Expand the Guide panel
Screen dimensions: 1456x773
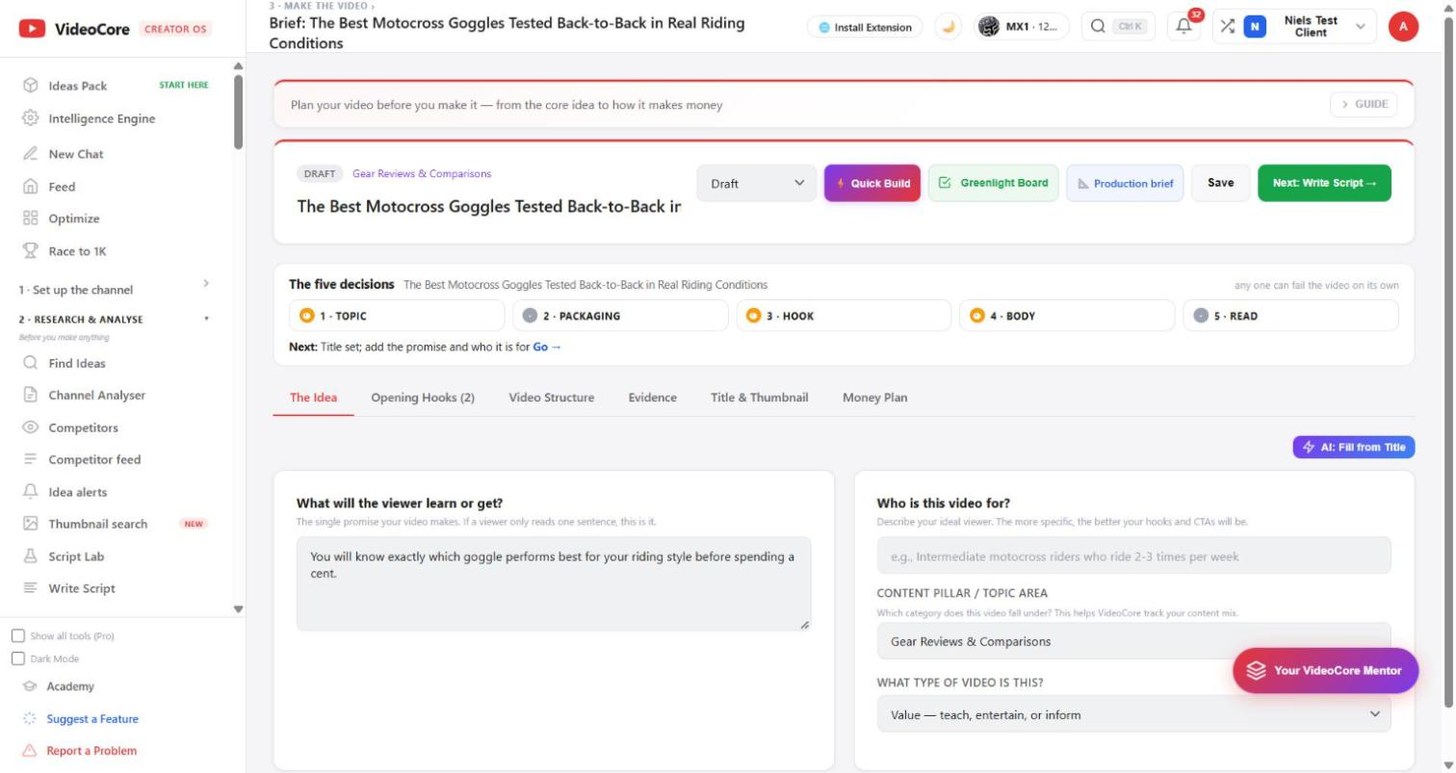click(1364, 104)
